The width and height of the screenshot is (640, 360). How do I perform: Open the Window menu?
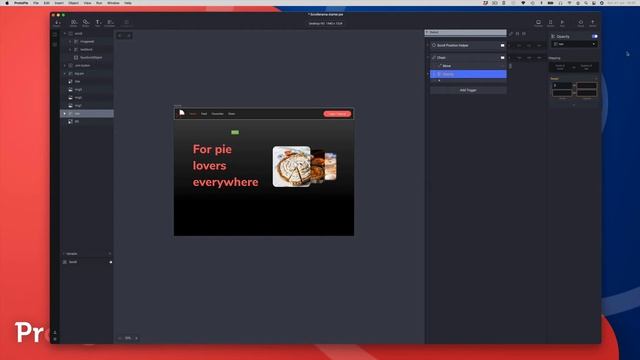point(113,3)
